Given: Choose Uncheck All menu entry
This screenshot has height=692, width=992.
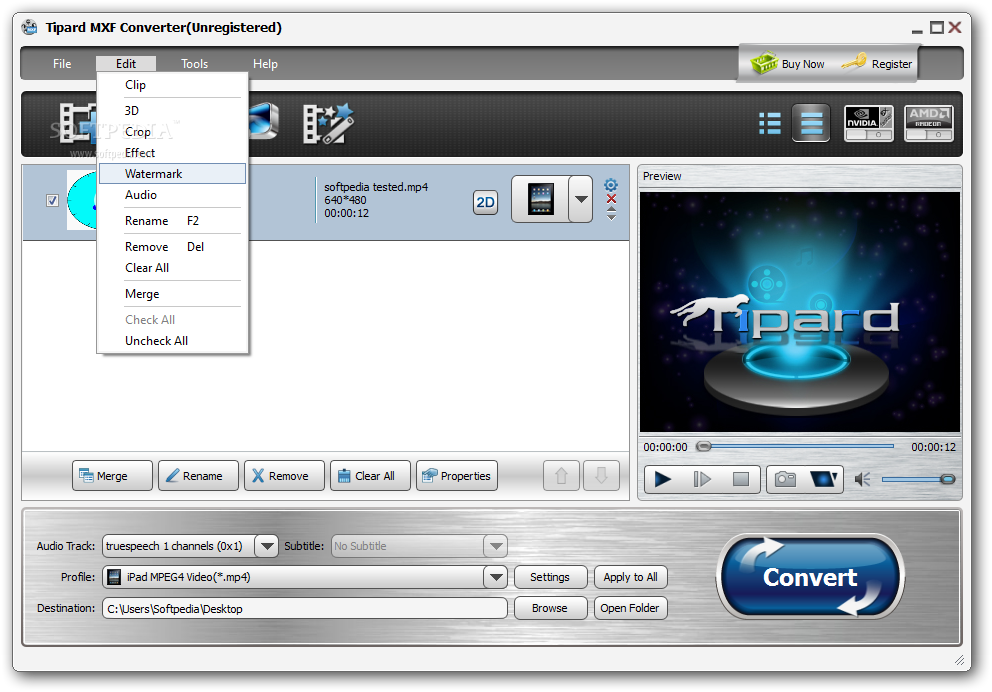Looking at the screenshot, I should [x=172, y=341].
